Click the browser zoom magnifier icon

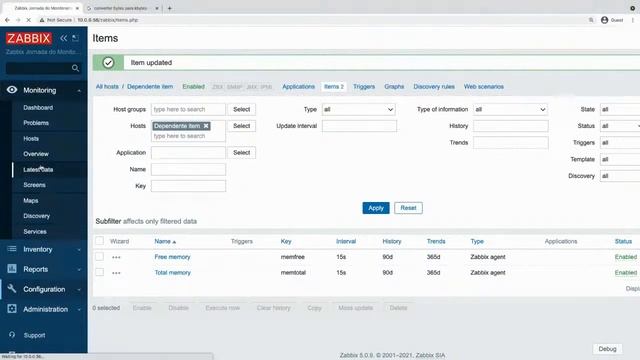tap(591, 20)
